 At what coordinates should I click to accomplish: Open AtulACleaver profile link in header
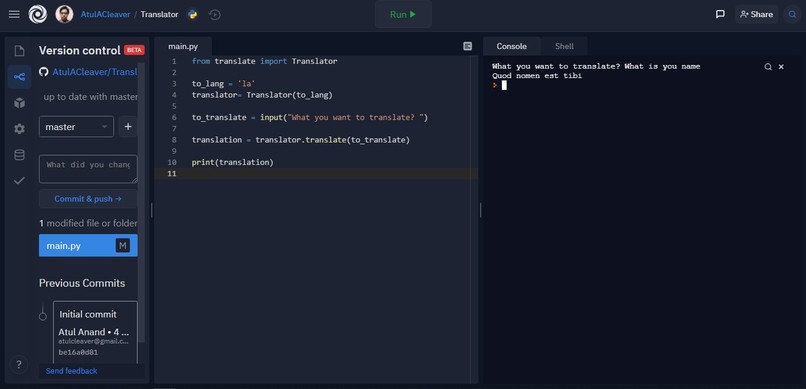click(104, 14)
